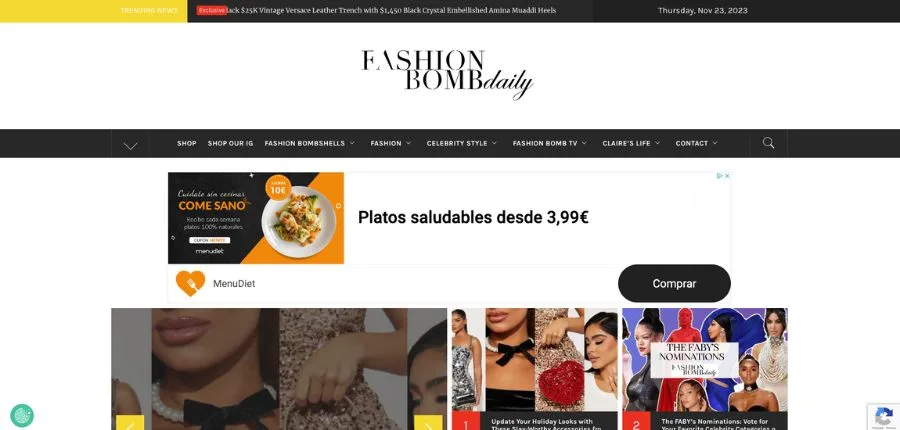Viewport: 900px width, 430px height.
Task: Click the Fashion Bomb Daily logo
Action: (x=447, y=75)
